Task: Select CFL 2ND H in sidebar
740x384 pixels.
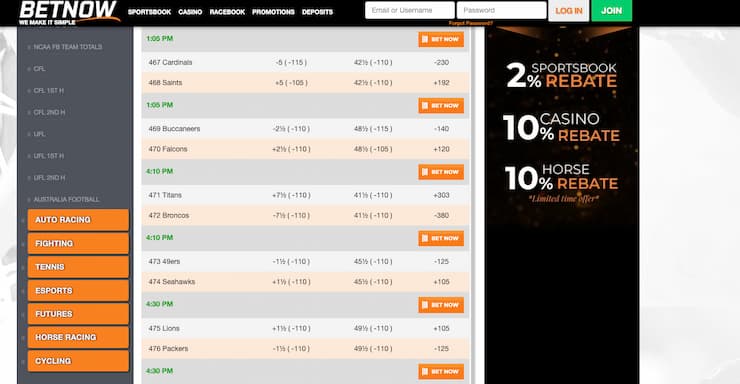Action: tap(49, 112)
